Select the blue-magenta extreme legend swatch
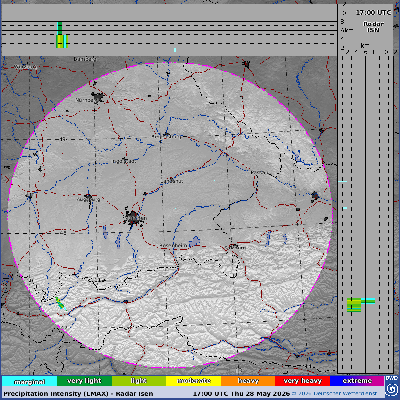The width and height of the screenshot is (400, 400). [x=357, y=381]
